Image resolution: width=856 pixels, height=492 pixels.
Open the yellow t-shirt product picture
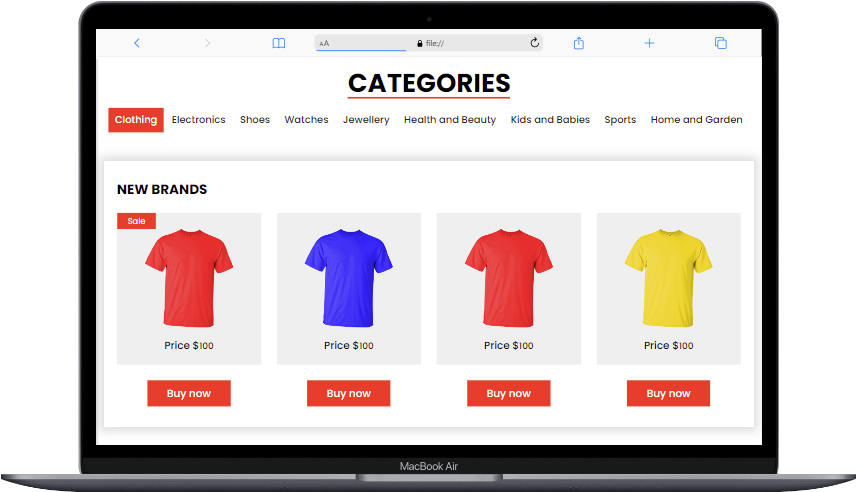[668, 278]
